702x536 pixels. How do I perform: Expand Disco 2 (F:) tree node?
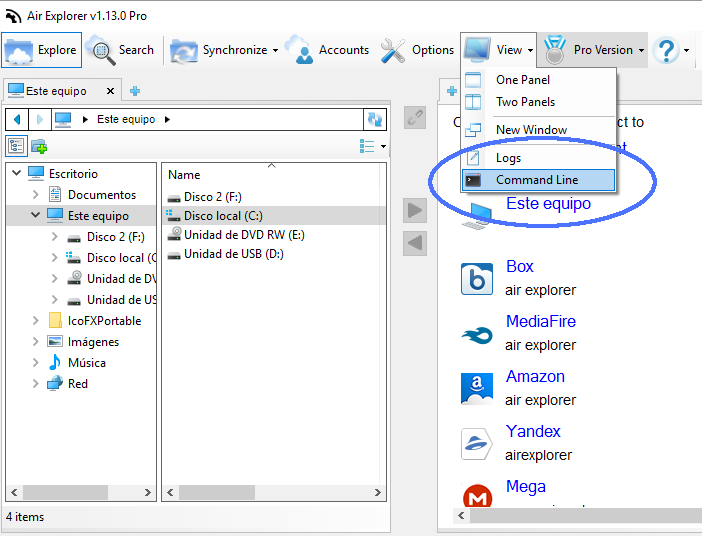point(55,236)
